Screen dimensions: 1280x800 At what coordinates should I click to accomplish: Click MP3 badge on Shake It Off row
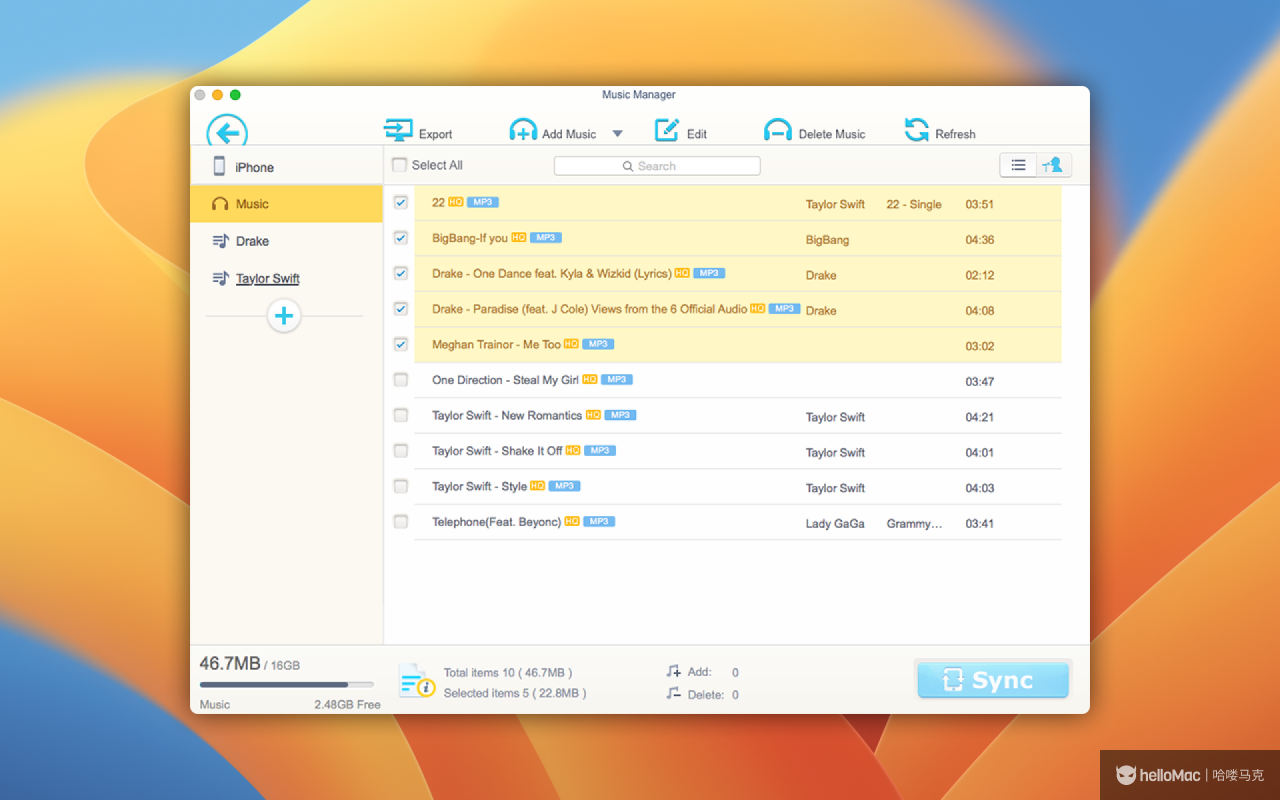tap(600, 450)
